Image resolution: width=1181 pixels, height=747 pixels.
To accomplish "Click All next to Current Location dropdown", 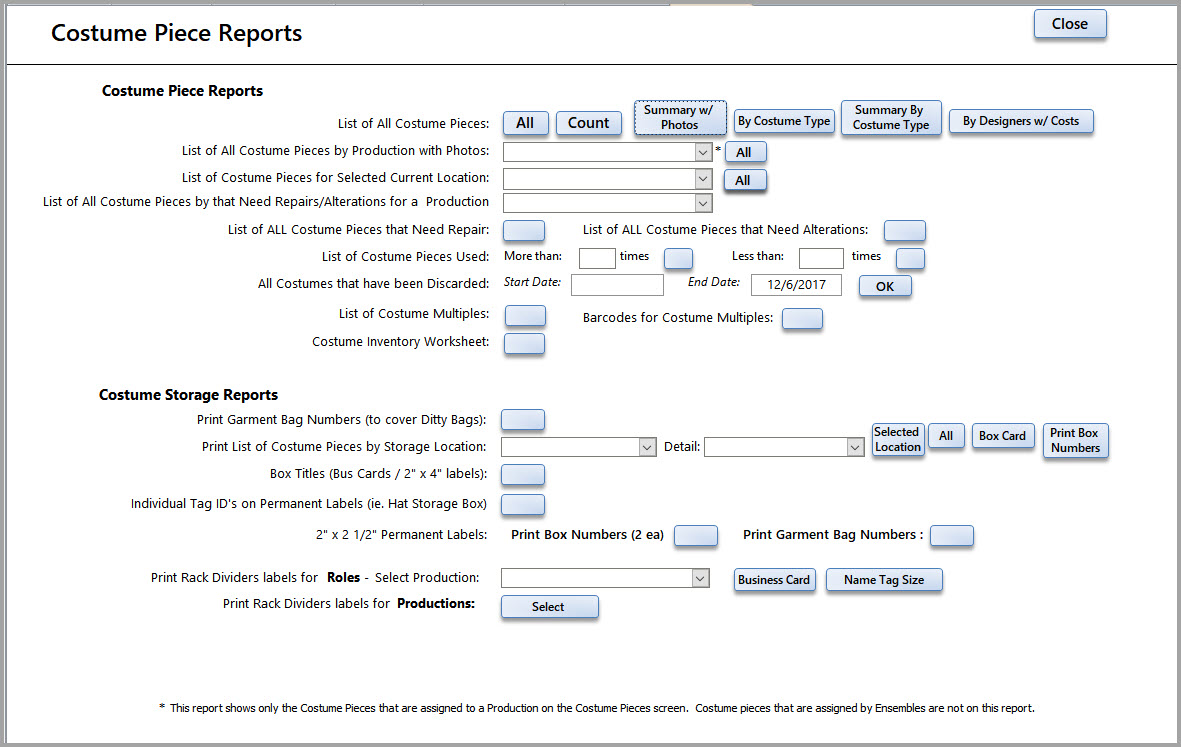I will coord(743,180).
